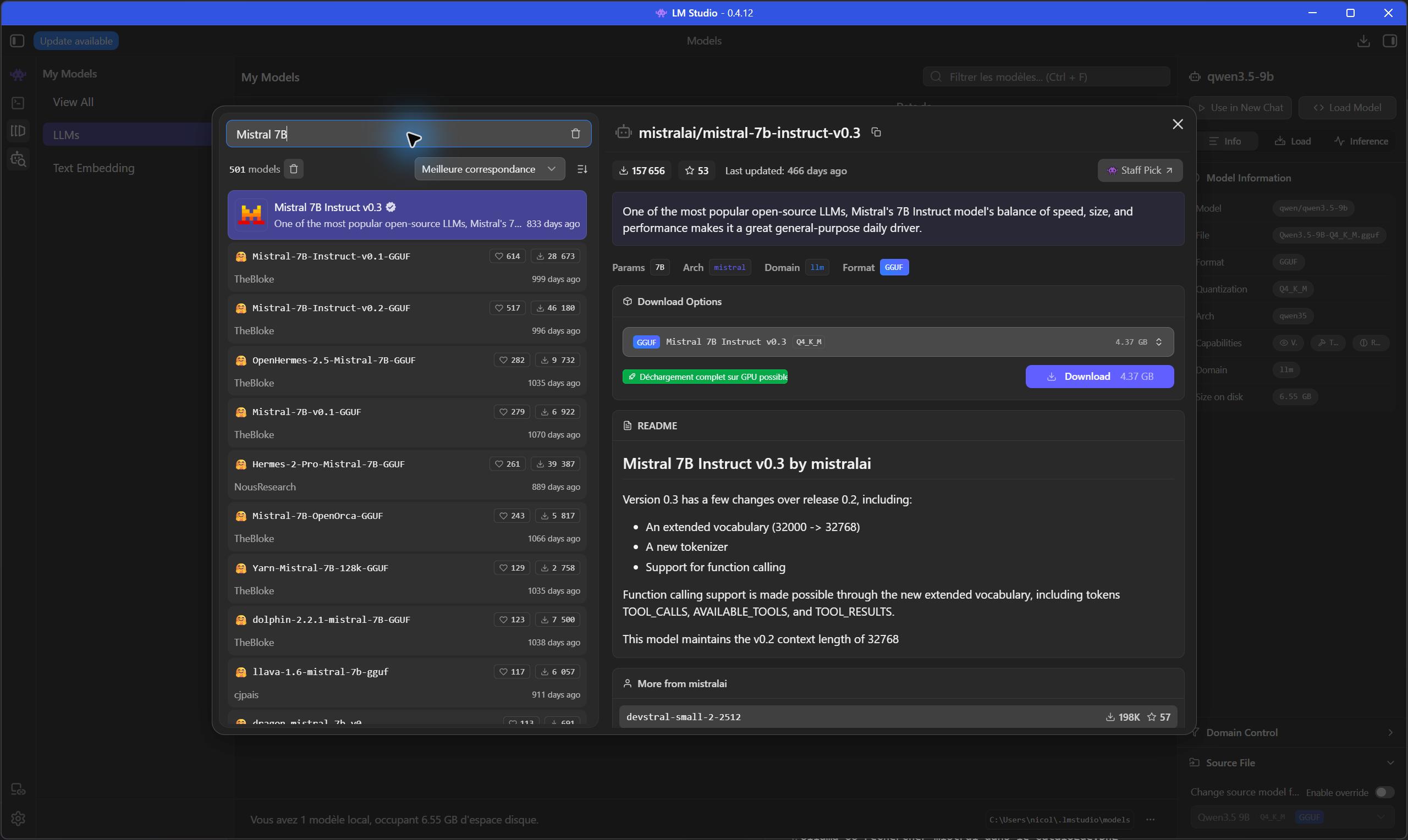The width and height of the screenshot is (1408, 840).
Task: Open the My Models library sidebar icon
Action: tap(18, 131)
